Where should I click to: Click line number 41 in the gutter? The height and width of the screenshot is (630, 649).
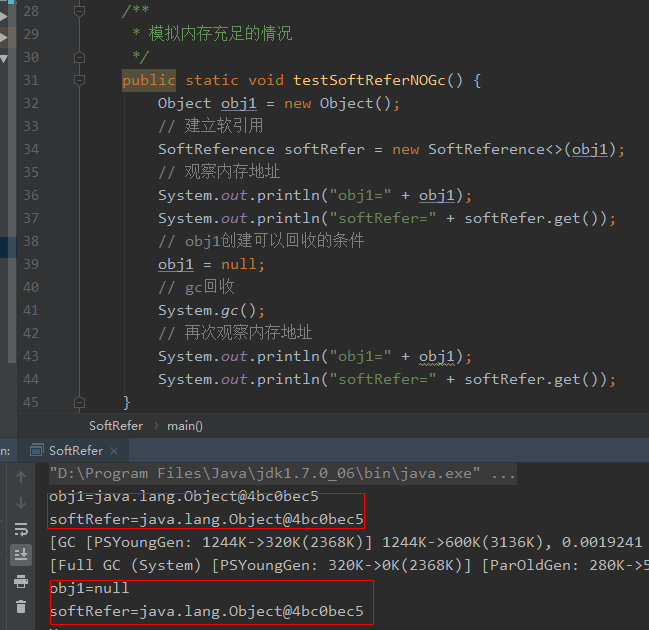pyautogui.click(x=31, y=310)
